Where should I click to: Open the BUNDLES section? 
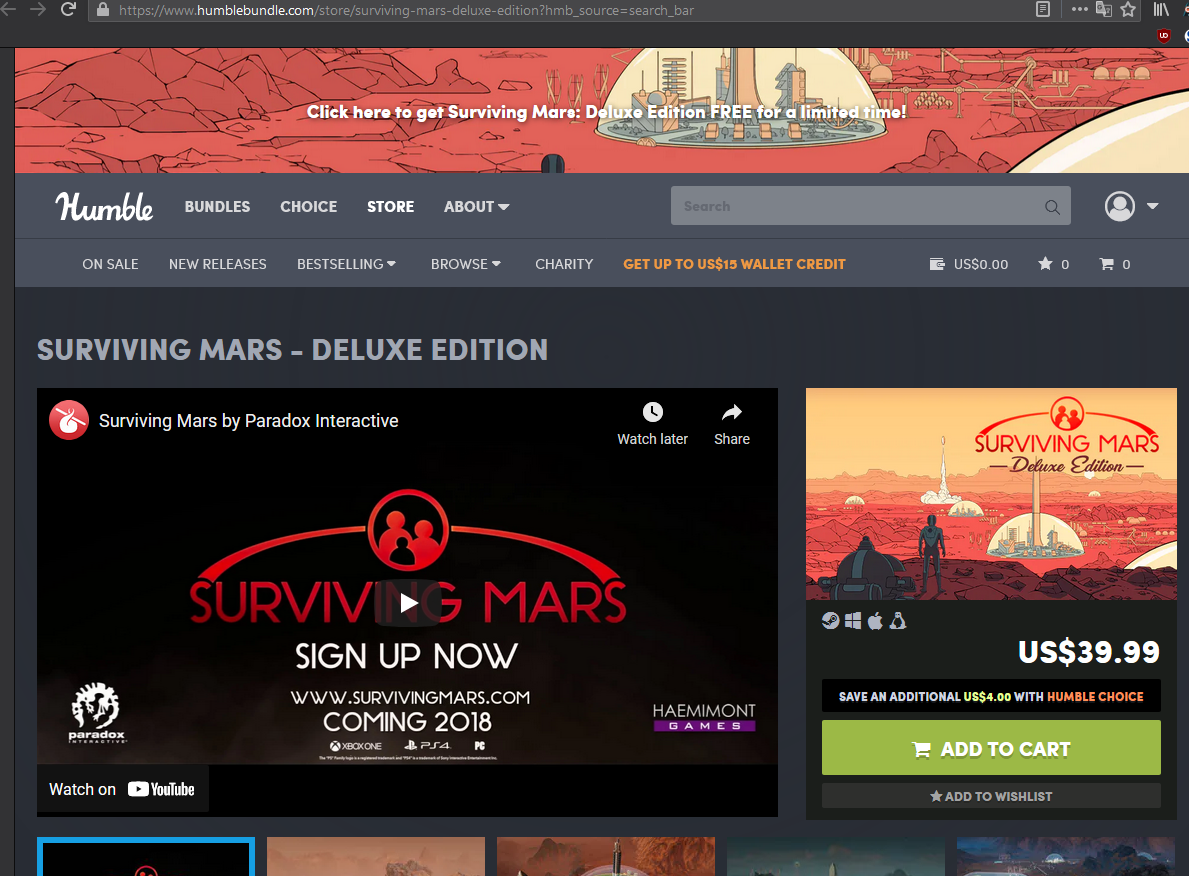tap(217, 206)
